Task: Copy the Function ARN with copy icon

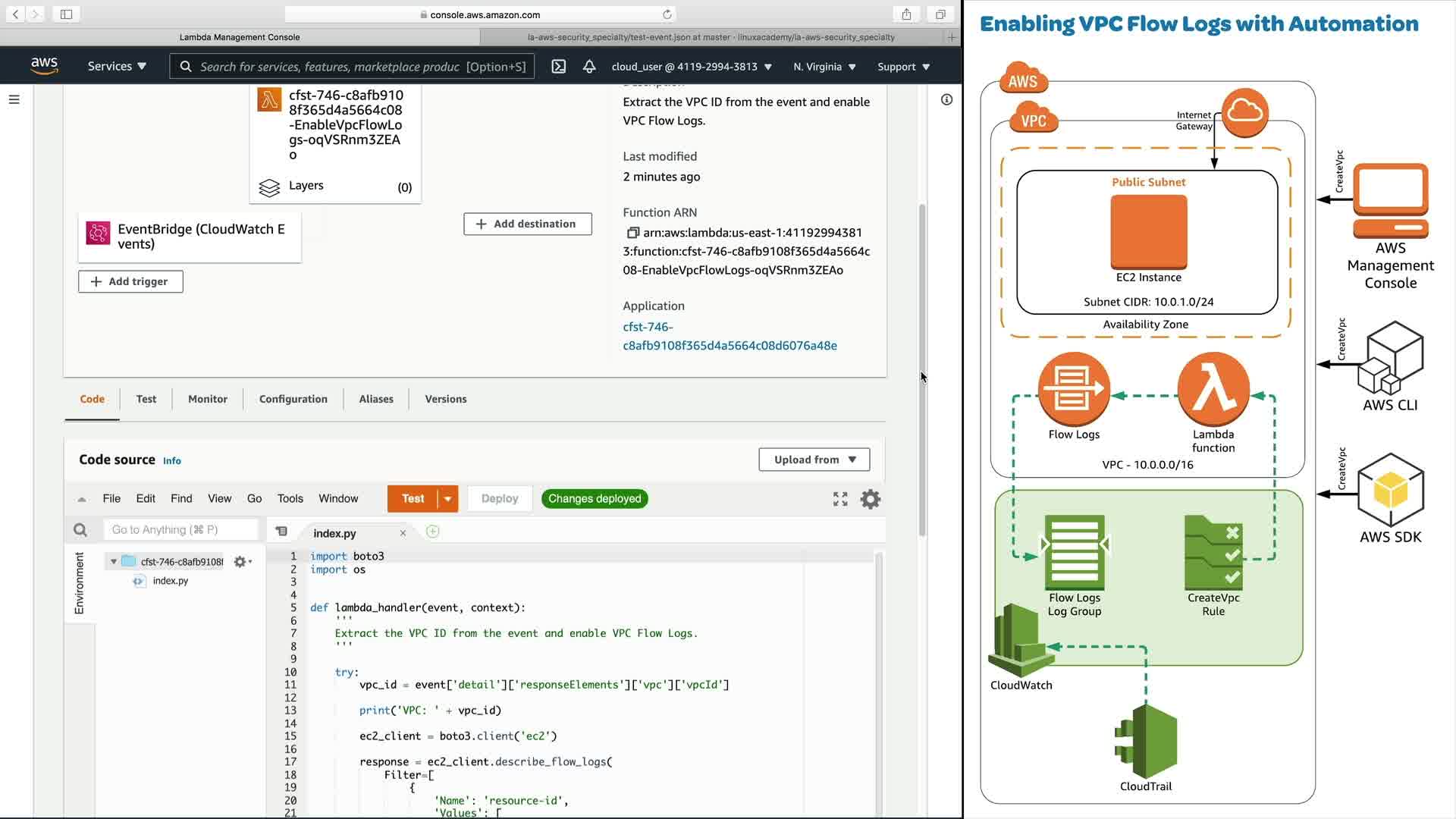Action: tap(632, 233)
